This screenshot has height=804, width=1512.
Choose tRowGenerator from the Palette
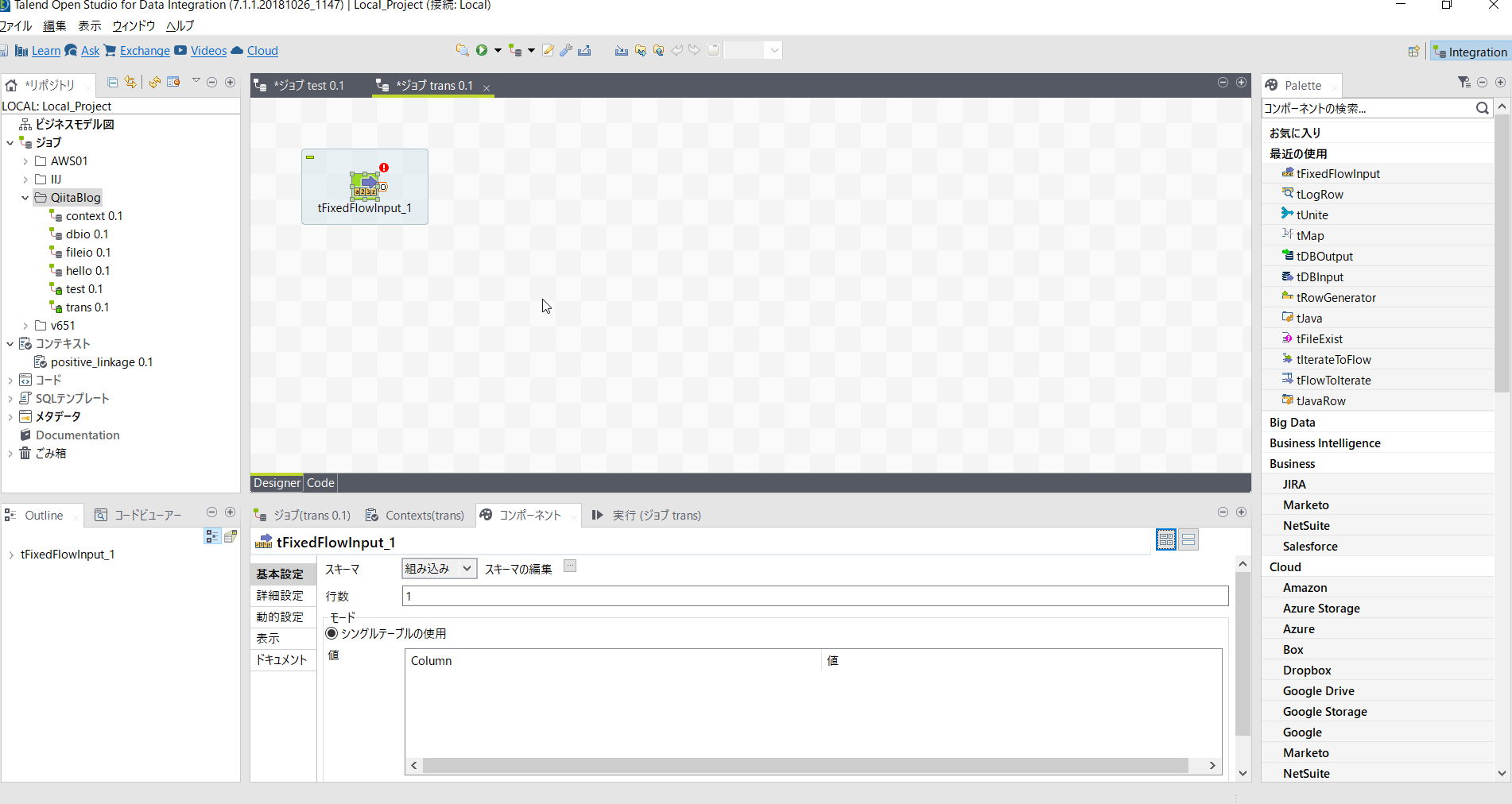pos(1335,297)
